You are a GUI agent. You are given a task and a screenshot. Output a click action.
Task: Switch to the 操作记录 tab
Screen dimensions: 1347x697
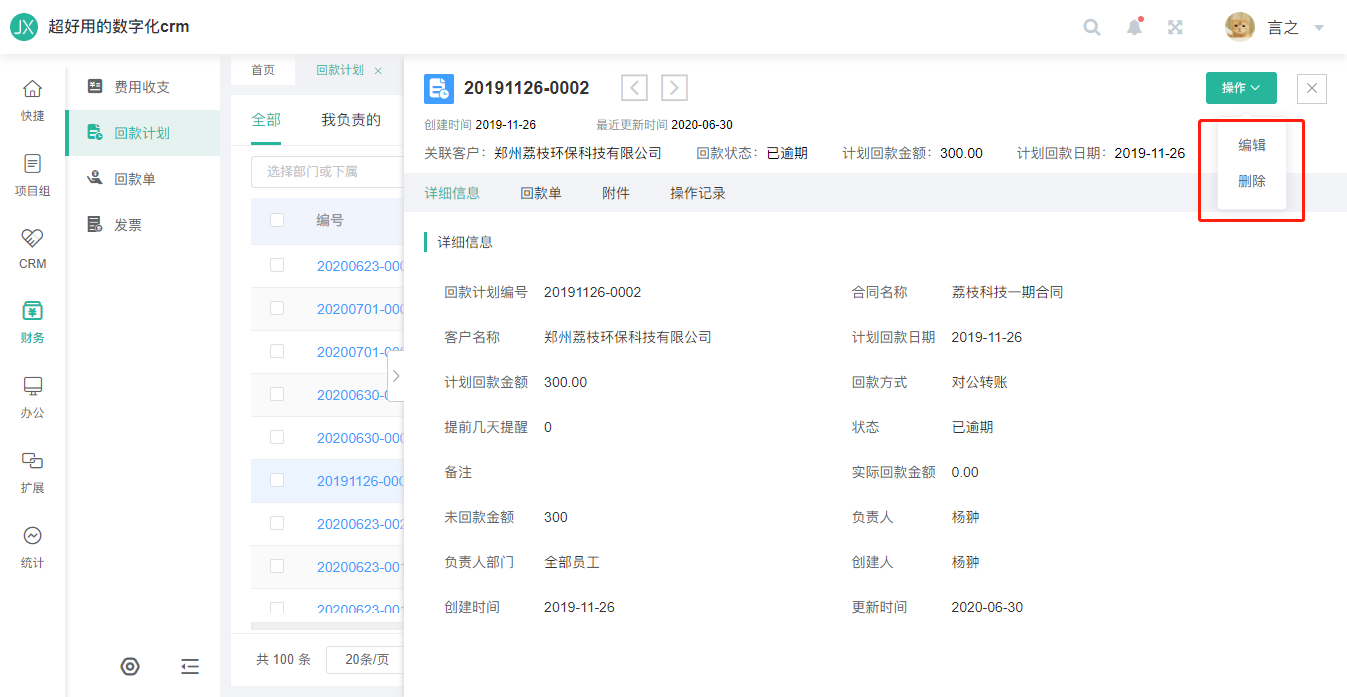click(697, 193)
